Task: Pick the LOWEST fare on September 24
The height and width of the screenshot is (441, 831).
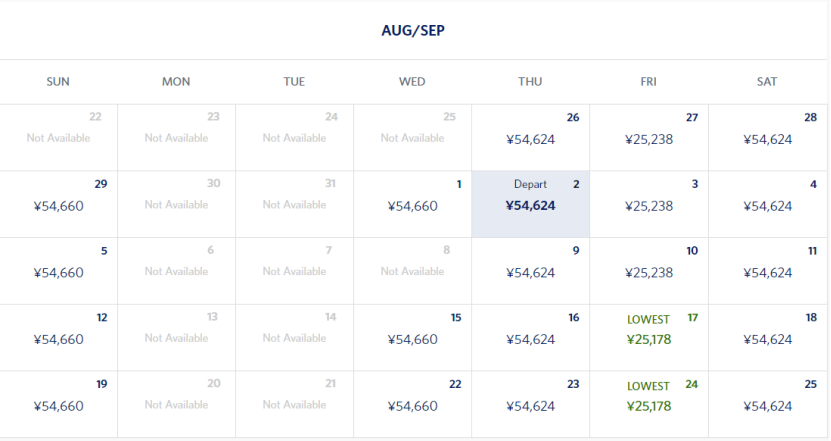Action: [649, 406]
